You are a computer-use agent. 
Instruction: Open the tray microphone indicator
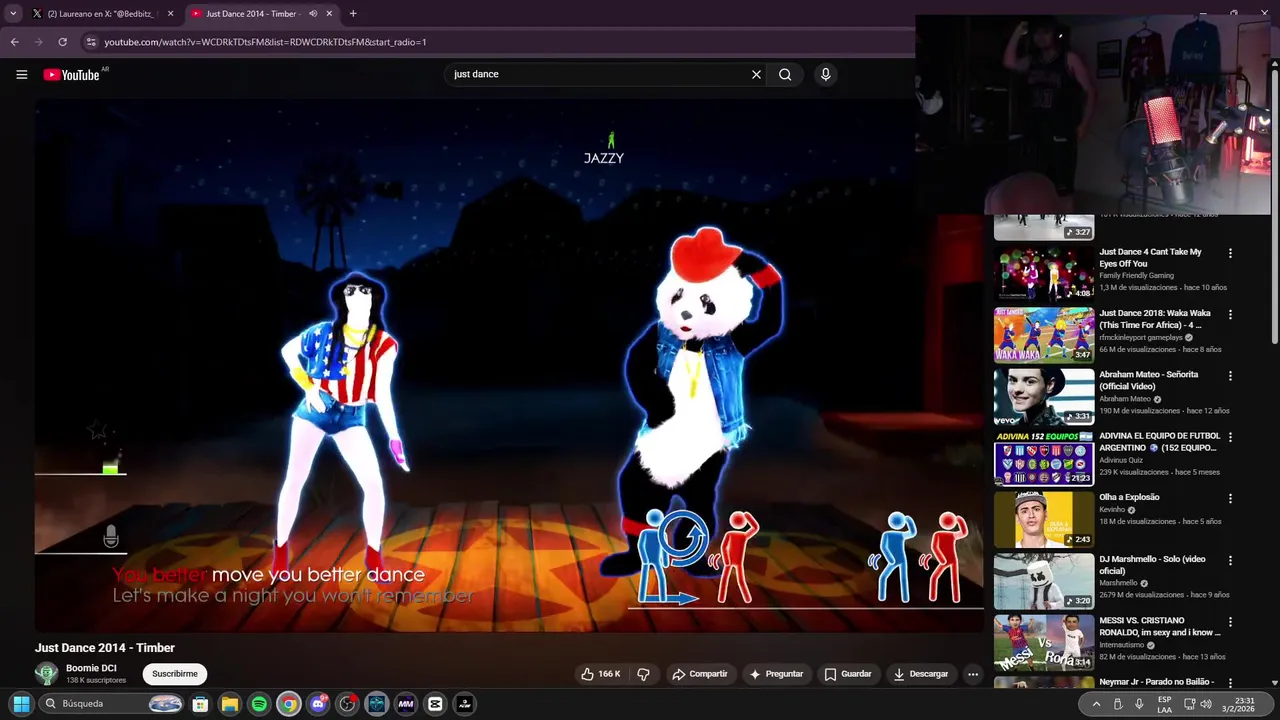coord(1139,704)
